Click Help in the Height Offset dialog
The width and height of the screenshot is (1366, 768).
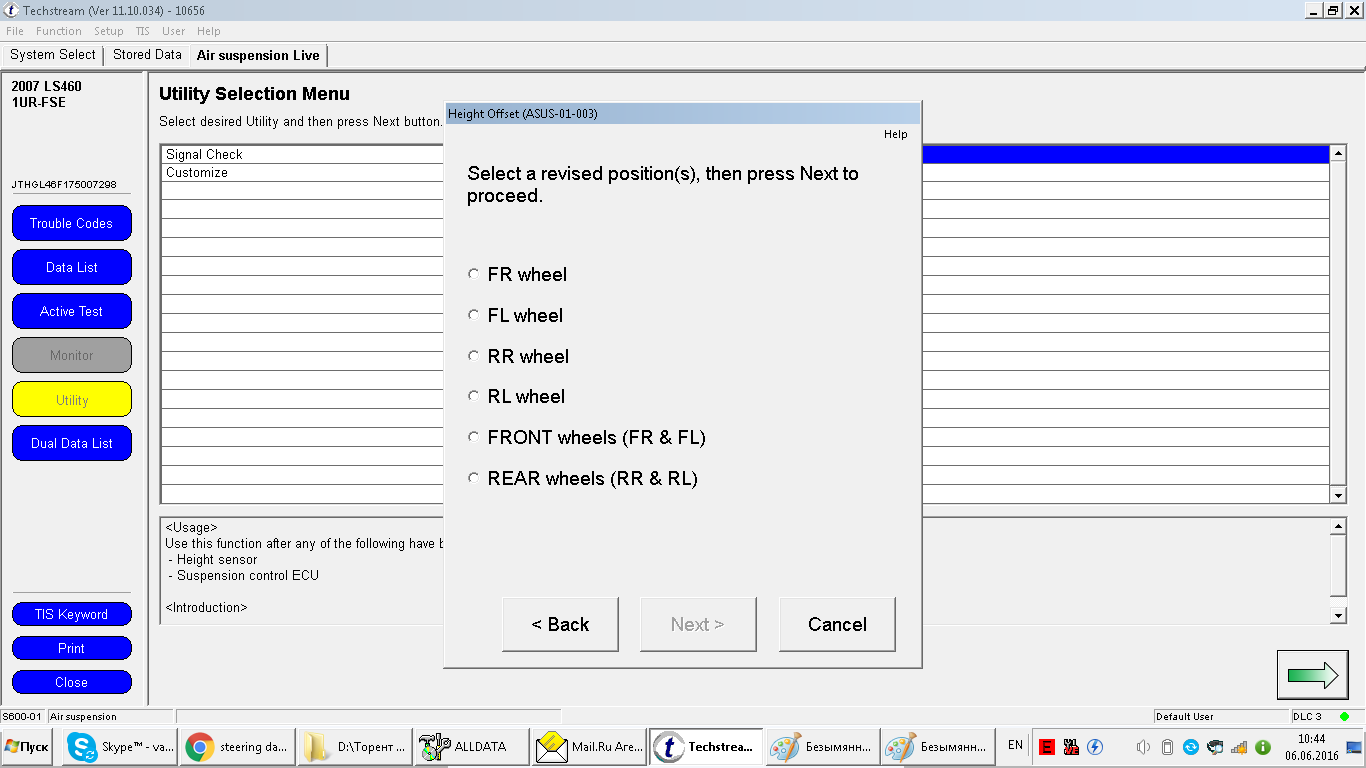pyautogui.click(x=895, y=134)
